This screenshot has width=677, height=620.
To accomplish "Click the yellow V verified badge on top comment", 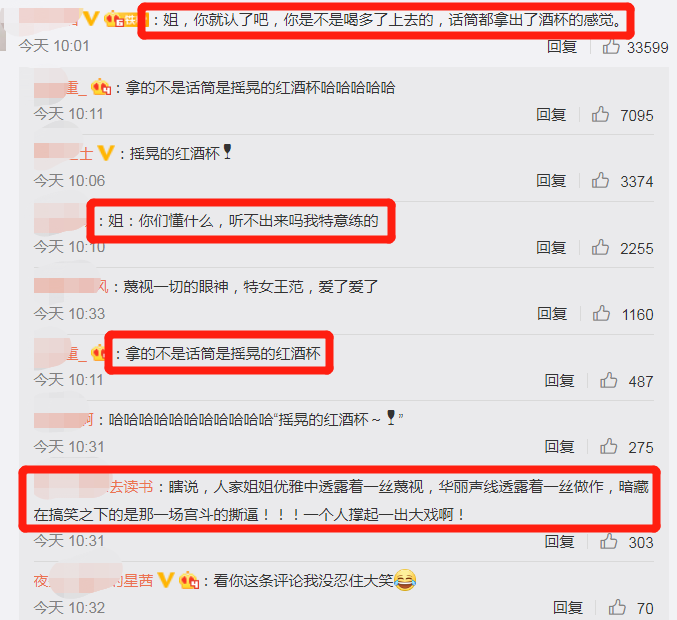I will coord(91,19).
